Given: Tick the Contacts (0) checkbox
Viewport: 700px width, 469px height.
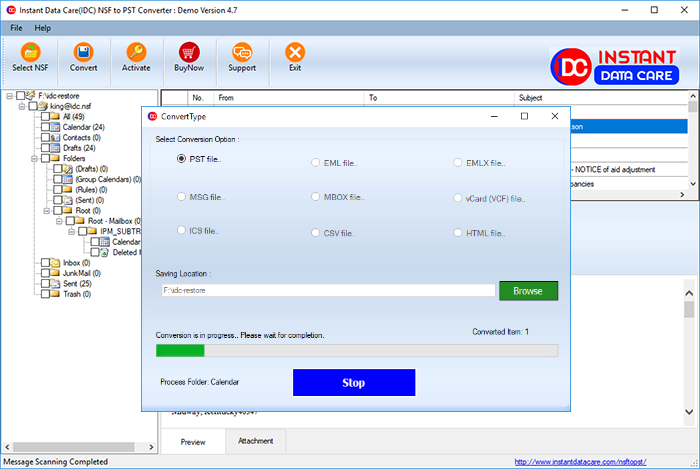Looking at the screenshot, I should (x=44, y=137).
